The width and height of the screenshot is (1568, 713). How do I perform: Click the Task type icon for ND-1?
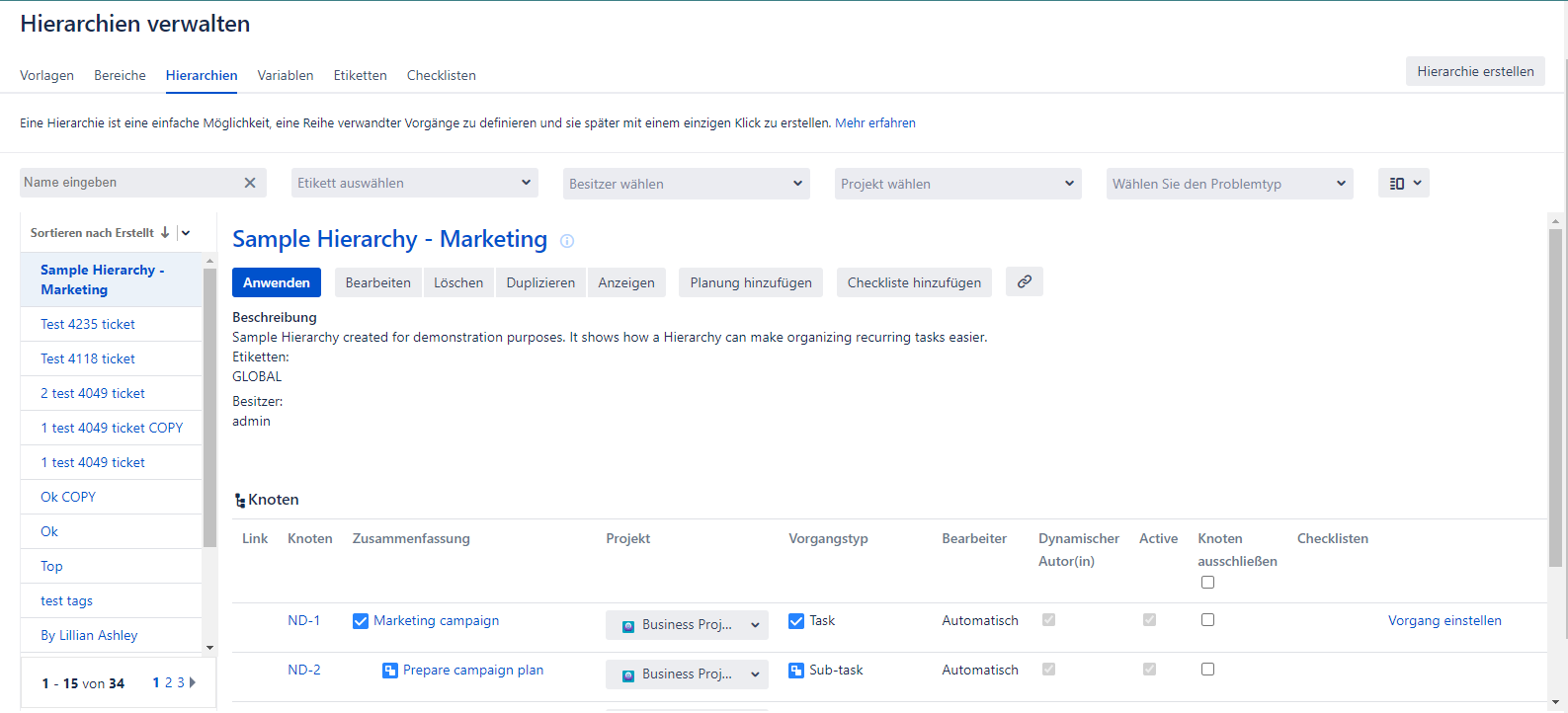click(796, 621)
